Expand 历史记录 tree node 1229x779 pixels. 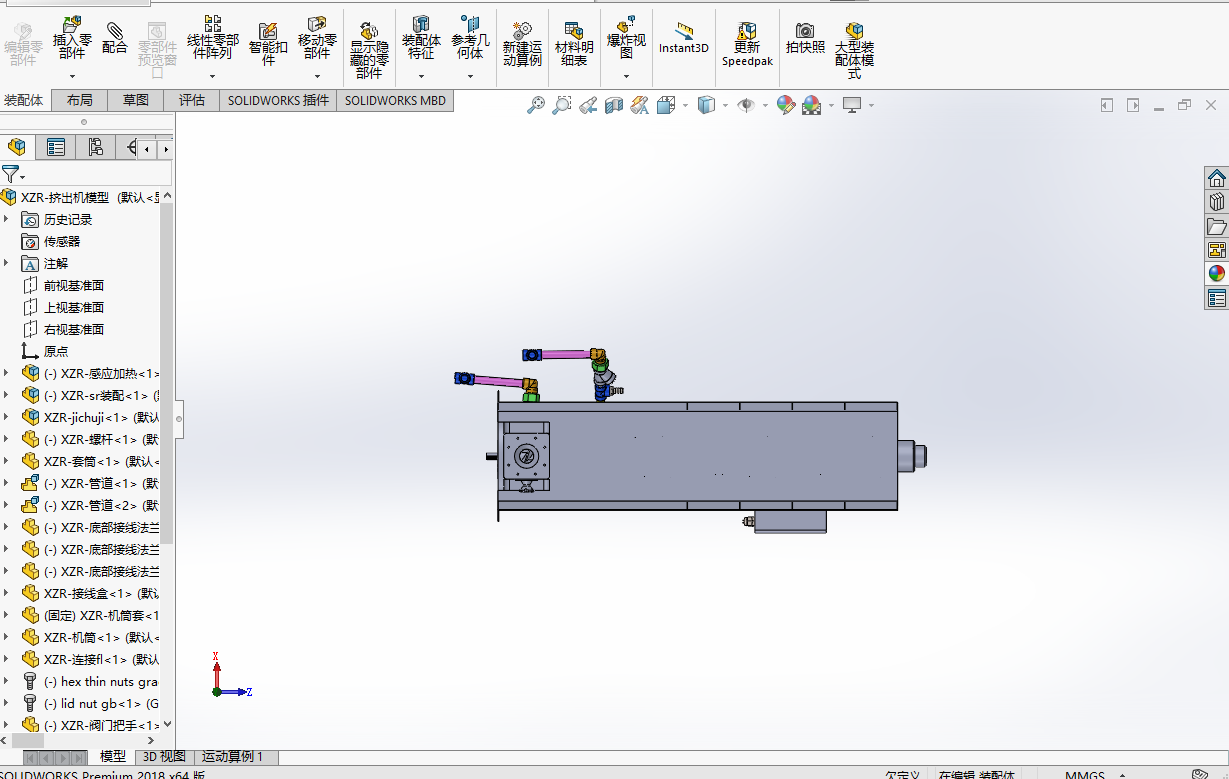pyautogui.click(x=6, y=219)
